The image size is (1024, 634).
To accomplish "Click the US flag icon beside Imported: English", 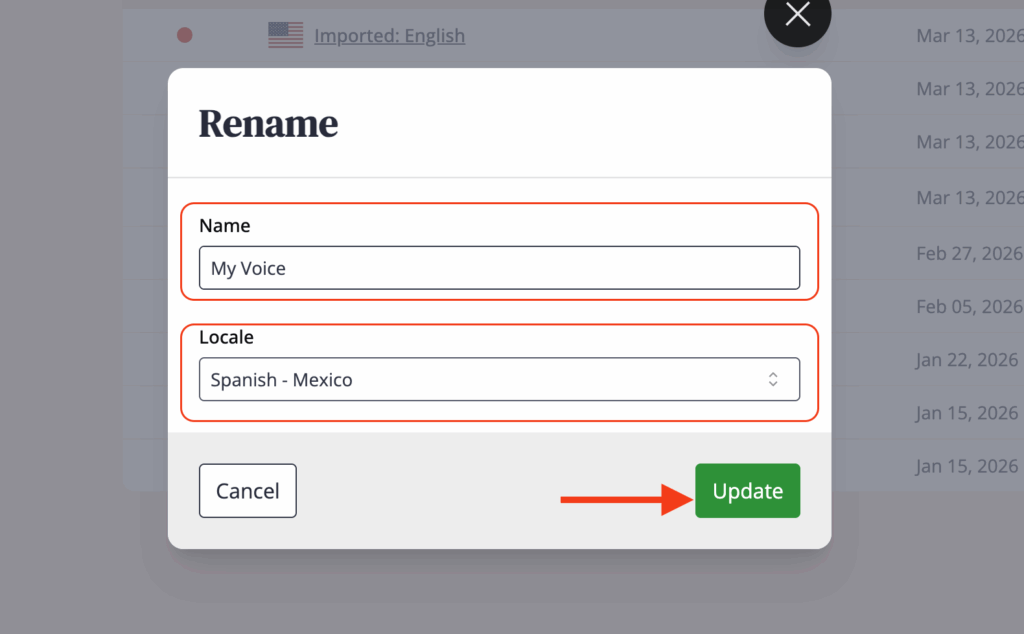I will [x=285, y=36].
